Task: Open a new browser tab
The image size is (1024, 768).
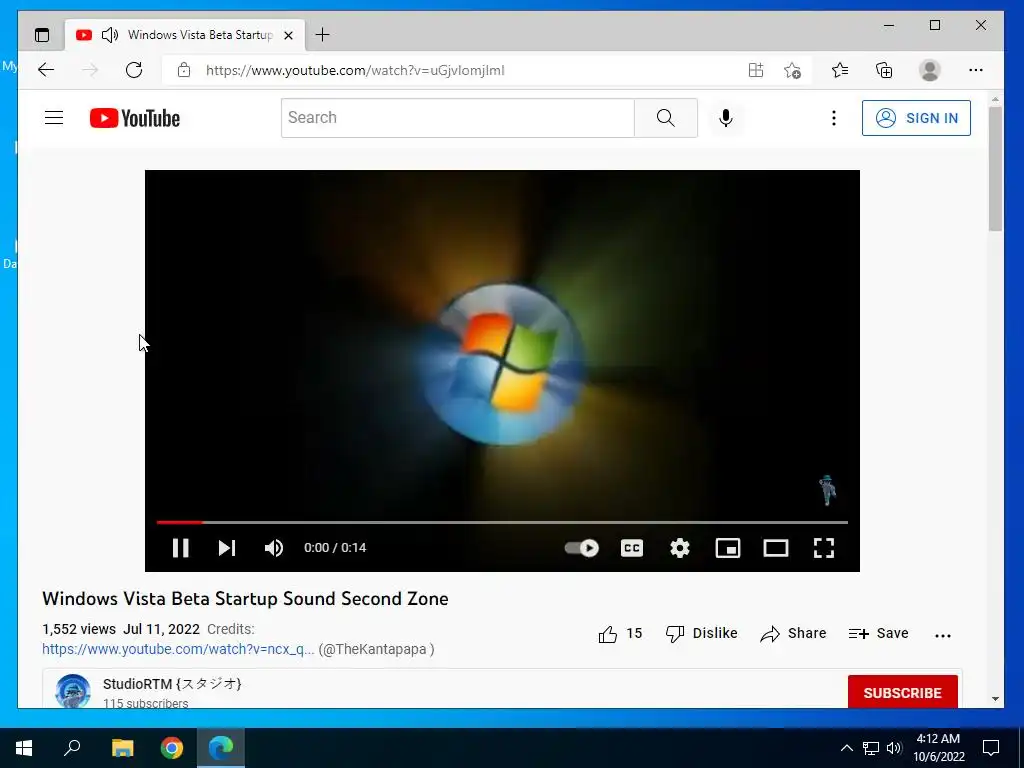Action: point(323,35)
